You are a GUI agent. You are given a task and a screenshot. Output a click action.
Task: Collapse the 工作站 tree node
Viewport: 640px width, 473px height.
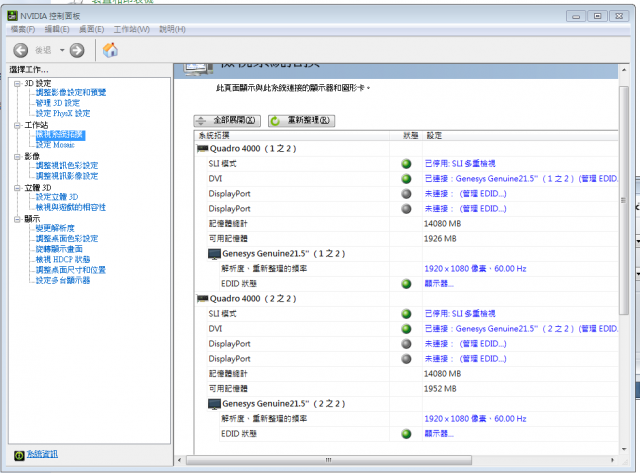[x=17, y=125]
